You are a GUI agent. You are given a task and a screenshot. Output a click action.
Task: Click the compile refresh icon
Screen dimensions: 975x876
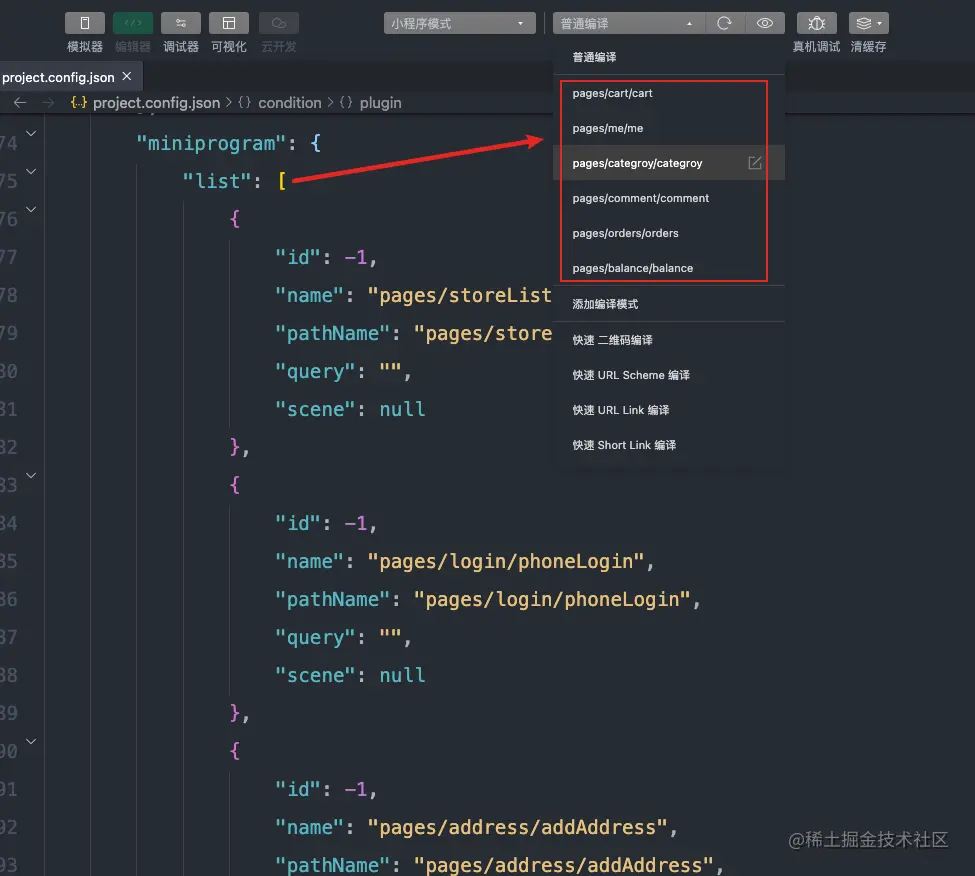pos(724,24)
